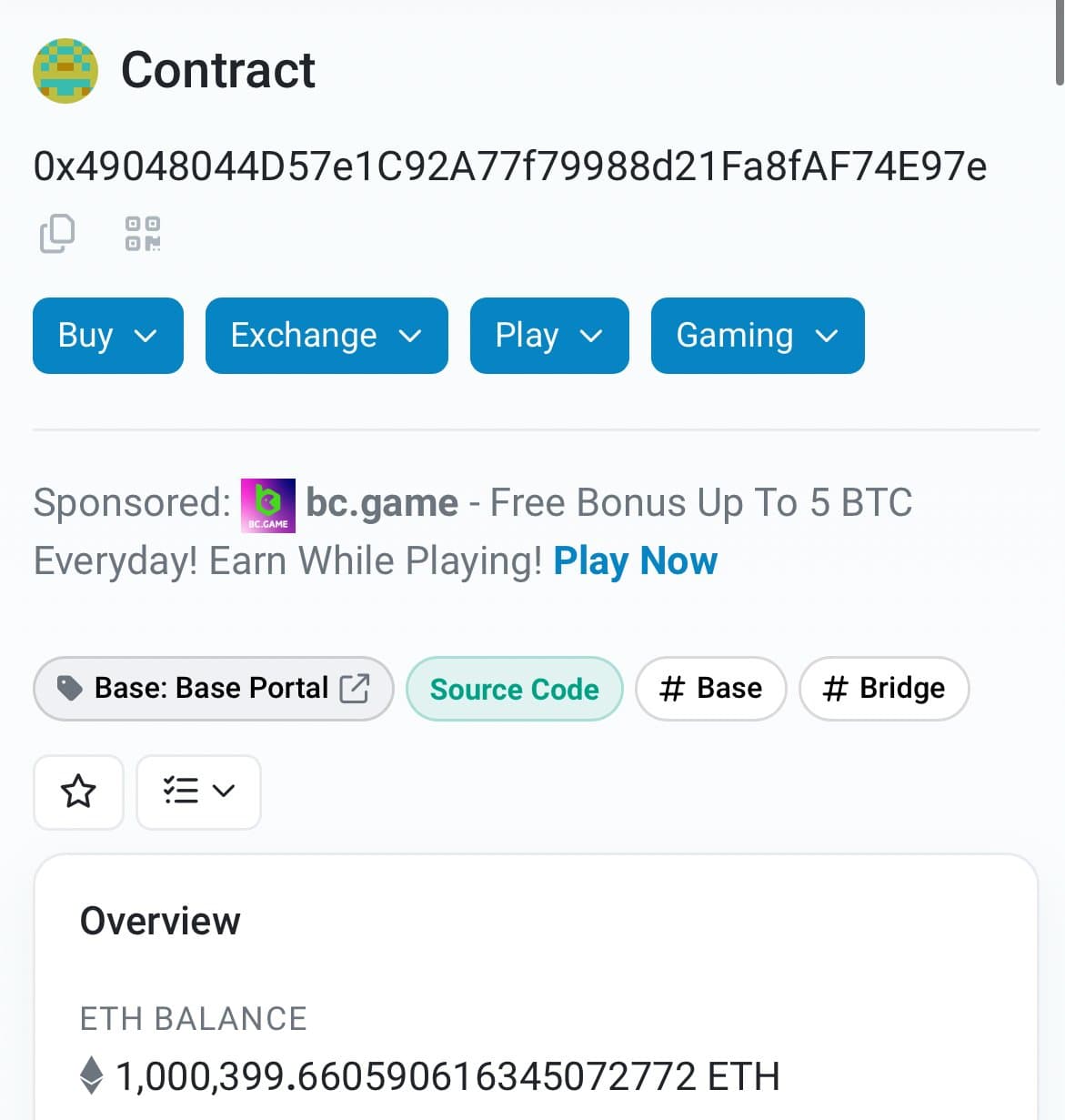Copy the contract address to clipboard

point(57,233)
